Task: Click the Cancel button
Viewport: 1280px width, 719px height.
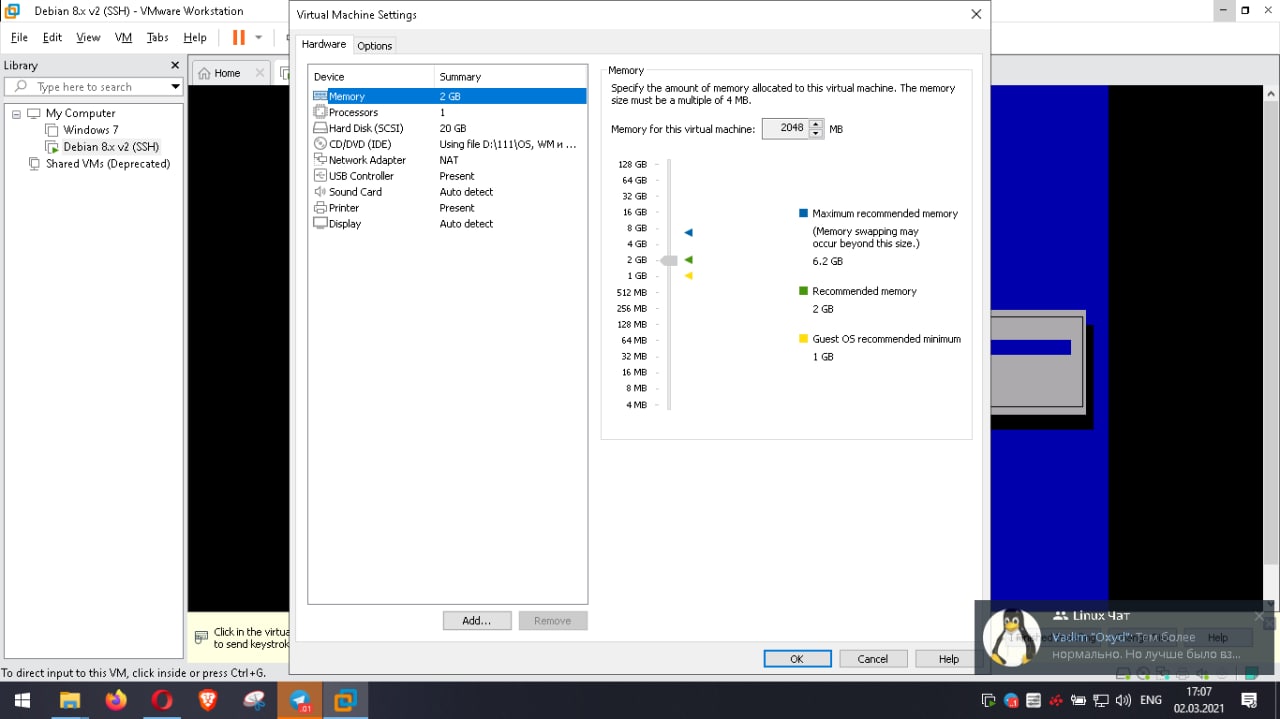Action: click(x=872, y=659)
